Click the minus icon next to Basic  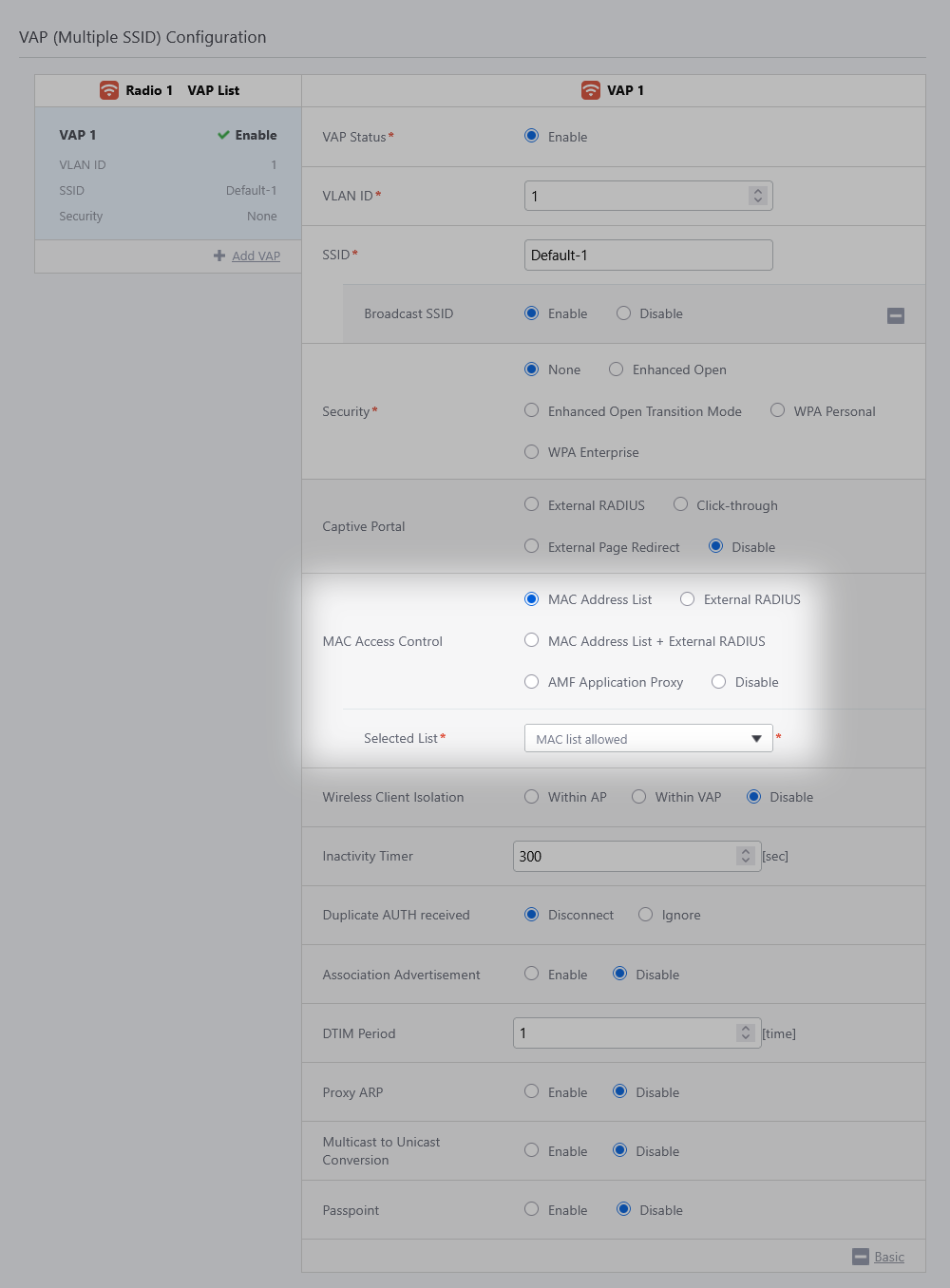pos(861,1257)
